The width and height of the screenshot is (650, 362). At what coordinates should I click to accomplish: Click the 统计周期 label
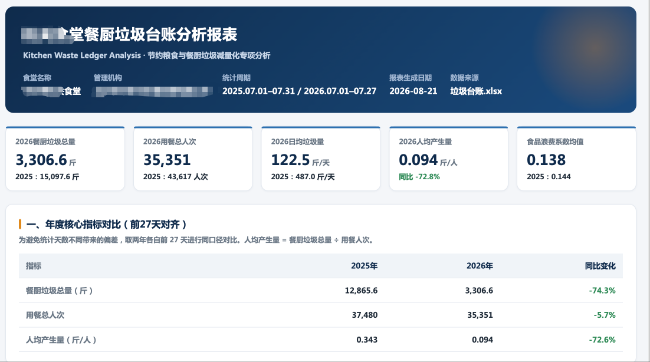tap(236, 78)
